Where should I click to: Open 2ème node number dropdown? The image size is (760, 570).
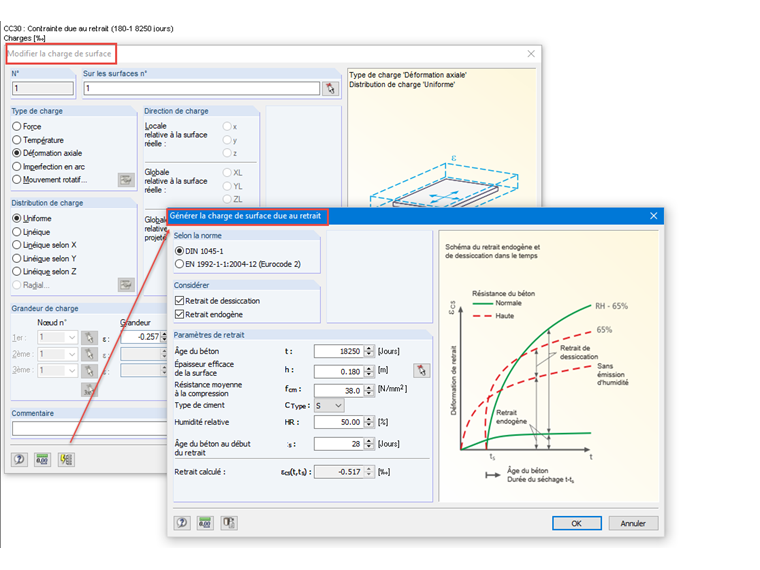tap(58, 354)
